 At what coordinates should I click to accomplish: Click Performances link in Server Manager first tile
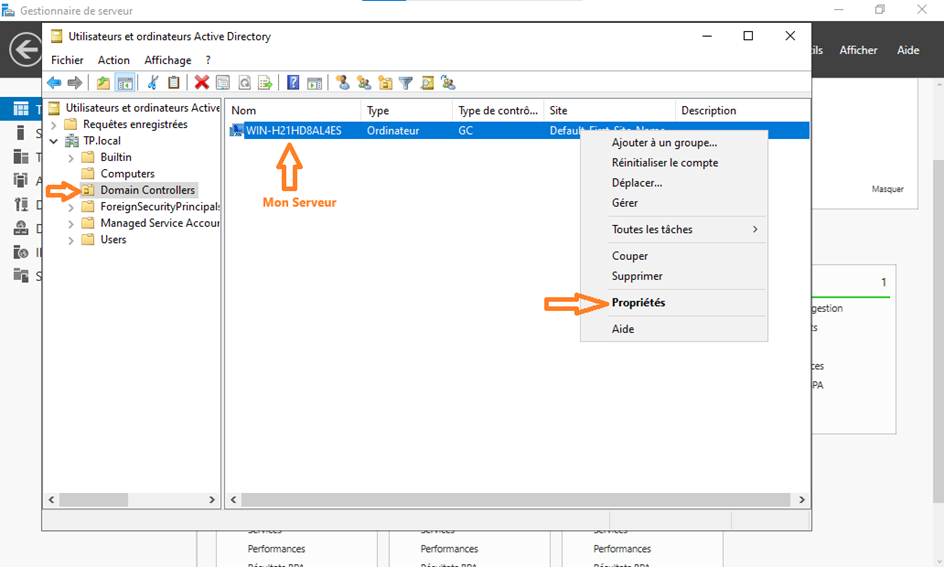[276, 549]
